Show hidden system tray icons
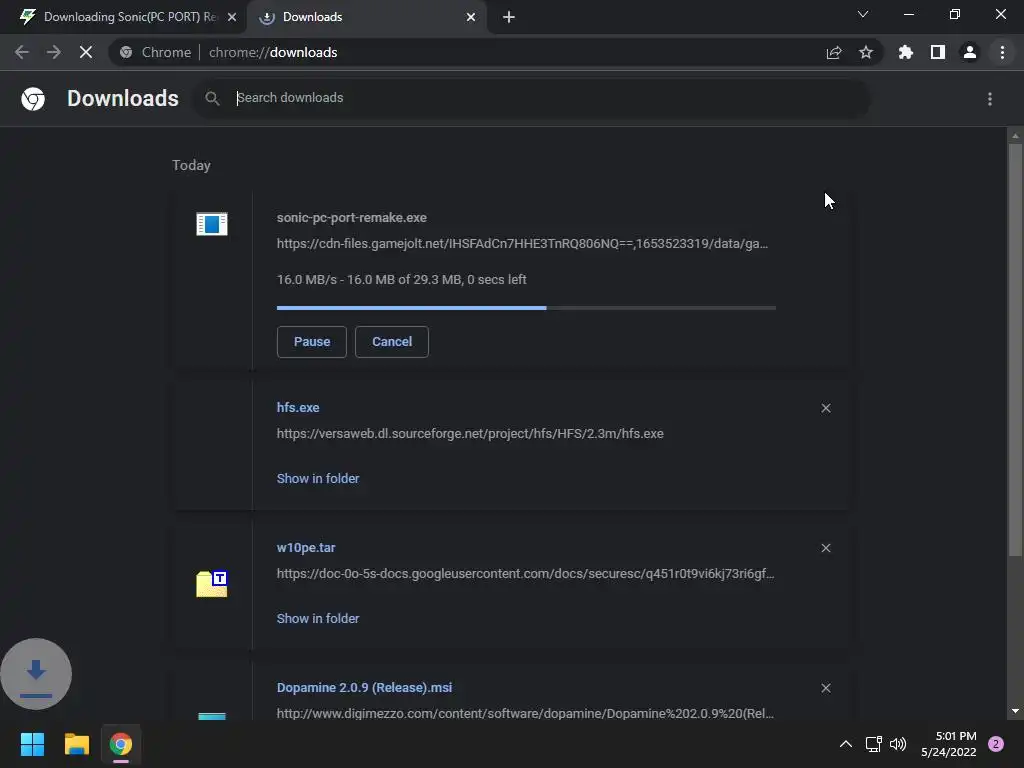Viewport: 1024px width, 768px height. pyautogui.click(x=846, y=744)
